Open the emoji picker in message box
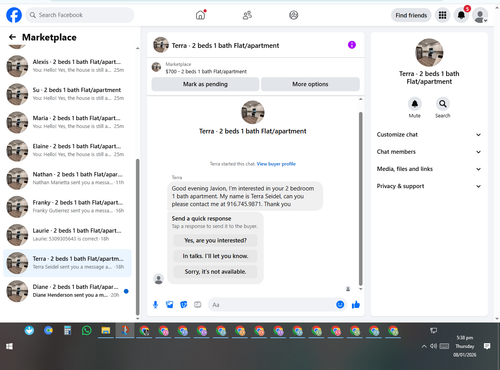 coord(340,305)
